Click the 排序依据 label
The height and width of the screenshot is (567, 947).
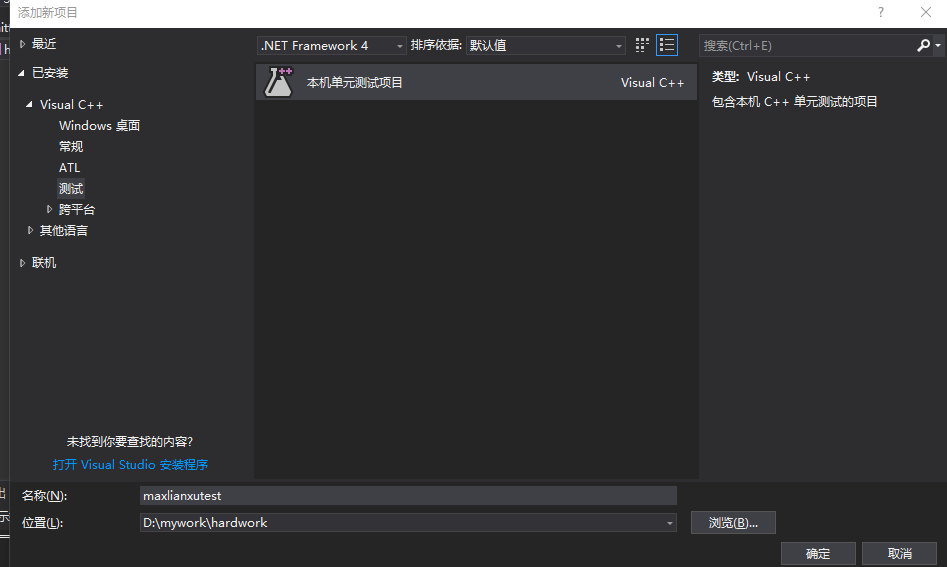click(x=436, y=45)
